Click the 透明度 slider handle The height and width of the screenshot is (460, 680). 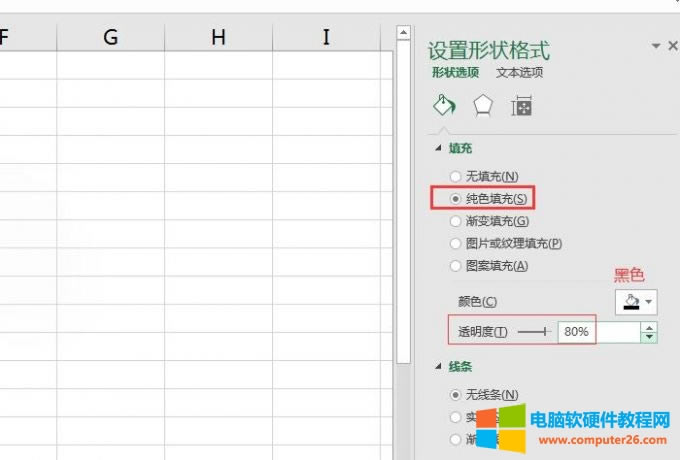[545, 332]
